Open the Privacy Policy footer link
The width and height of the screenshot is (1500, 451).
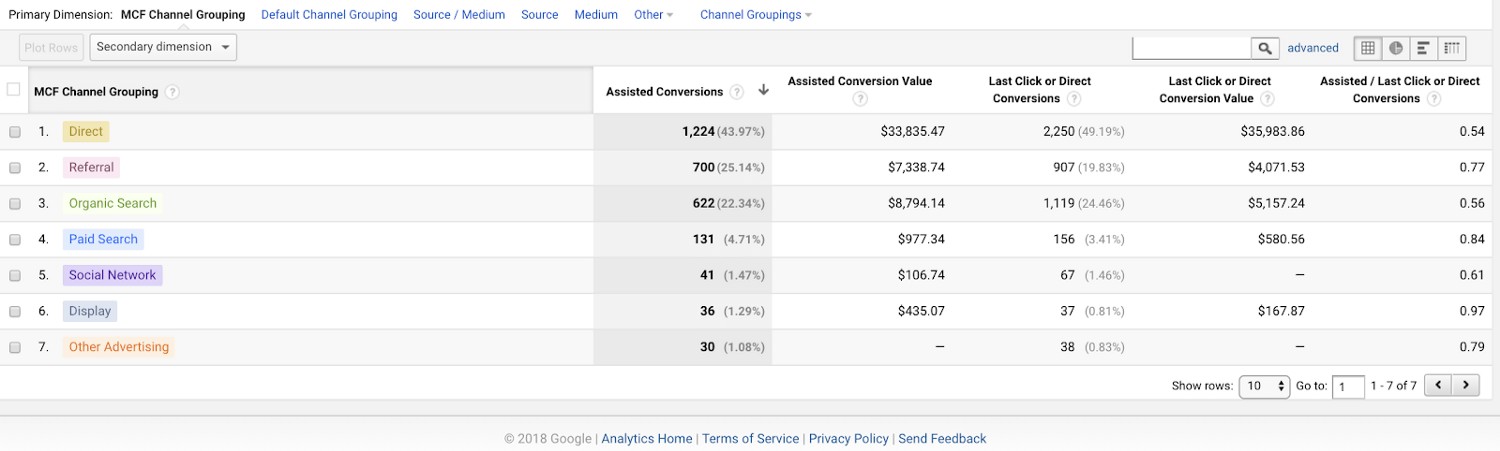848,439
